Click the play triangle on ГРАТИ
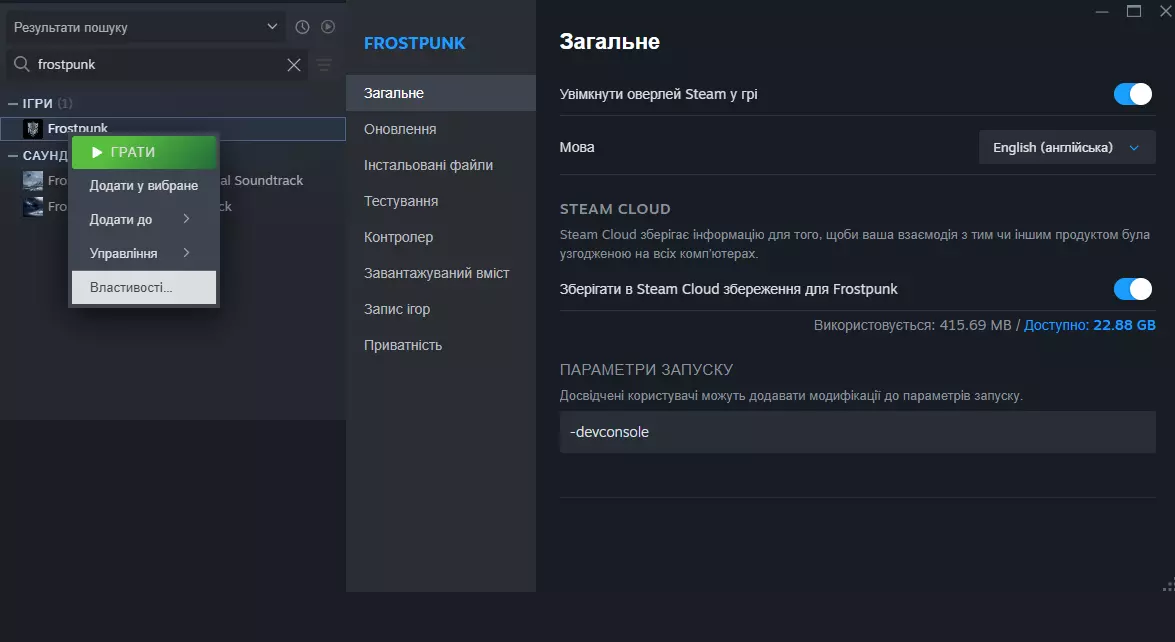This screenshot has height=642, width=1175. tap(97, 152)
